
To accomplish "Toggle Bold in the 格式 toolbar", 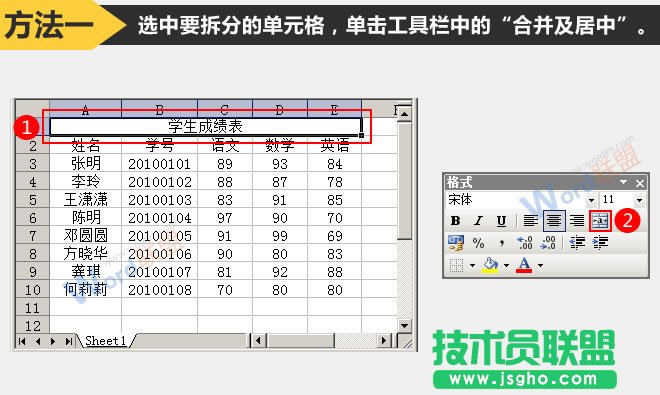I will (455, 221).
